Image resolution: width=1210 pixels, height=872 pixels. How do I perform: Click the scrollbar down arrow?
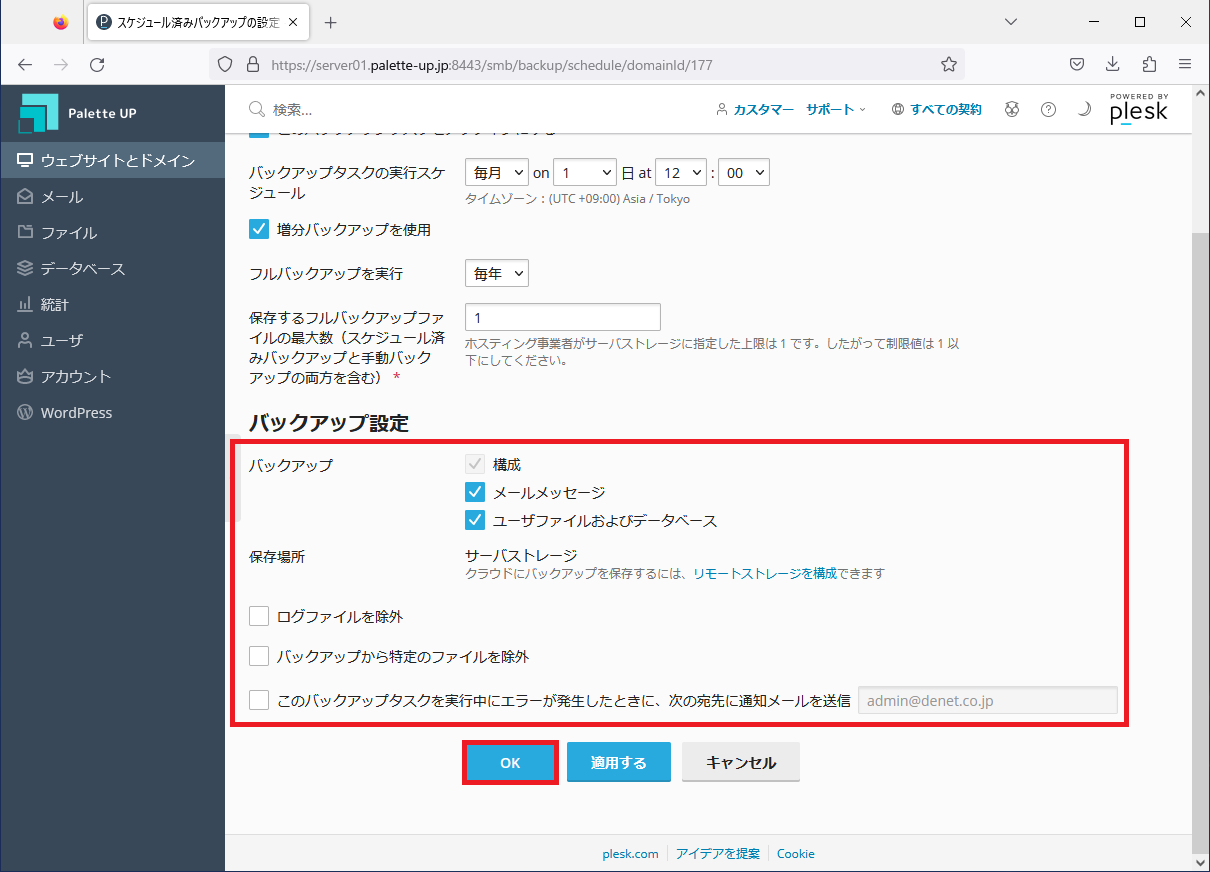(1201, 861)
